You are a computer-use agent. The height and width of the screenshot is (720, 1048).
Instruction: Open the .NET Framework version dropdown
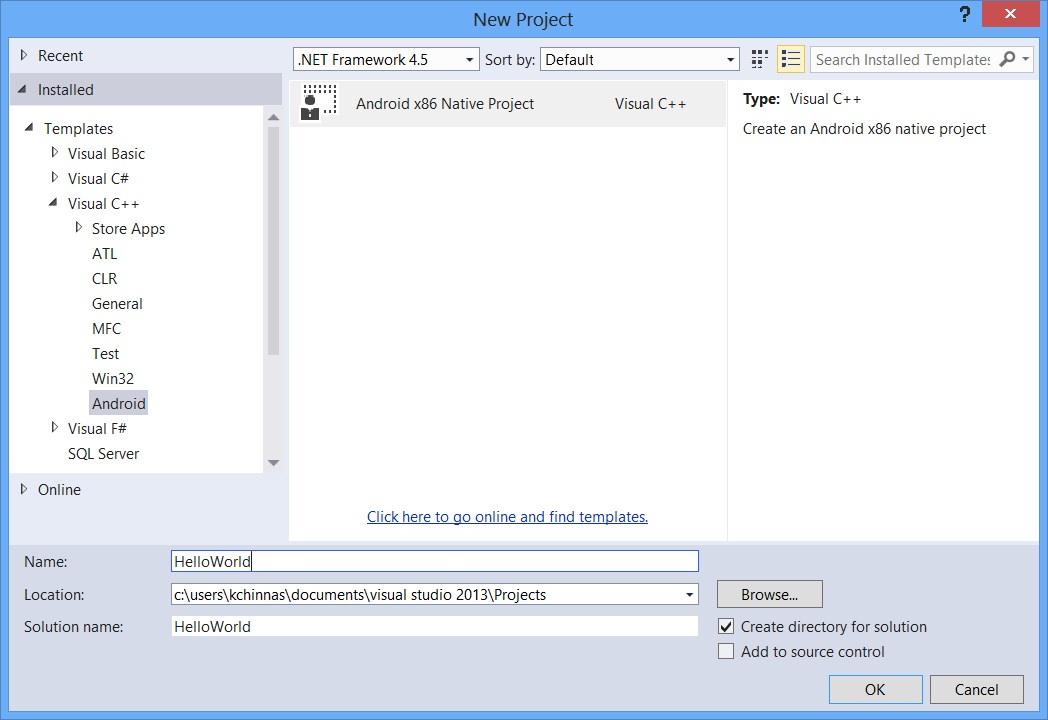(386, 60)
